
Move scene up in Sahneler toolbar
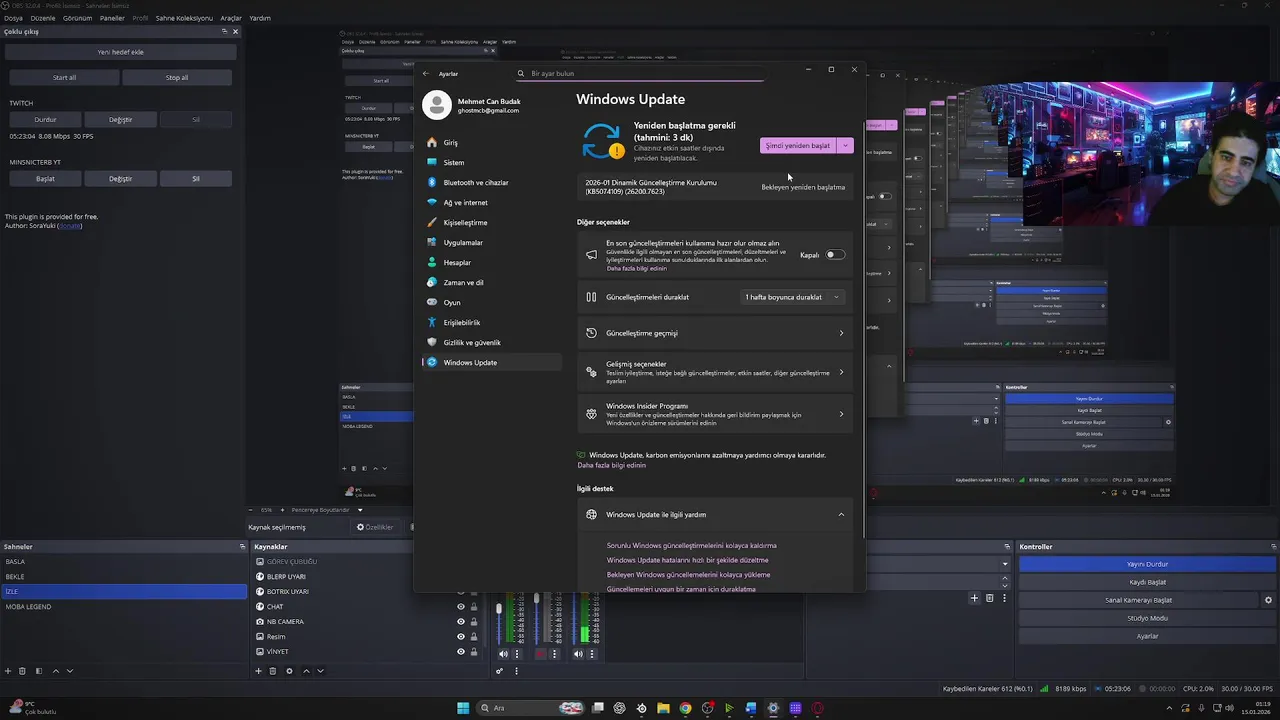56,671
